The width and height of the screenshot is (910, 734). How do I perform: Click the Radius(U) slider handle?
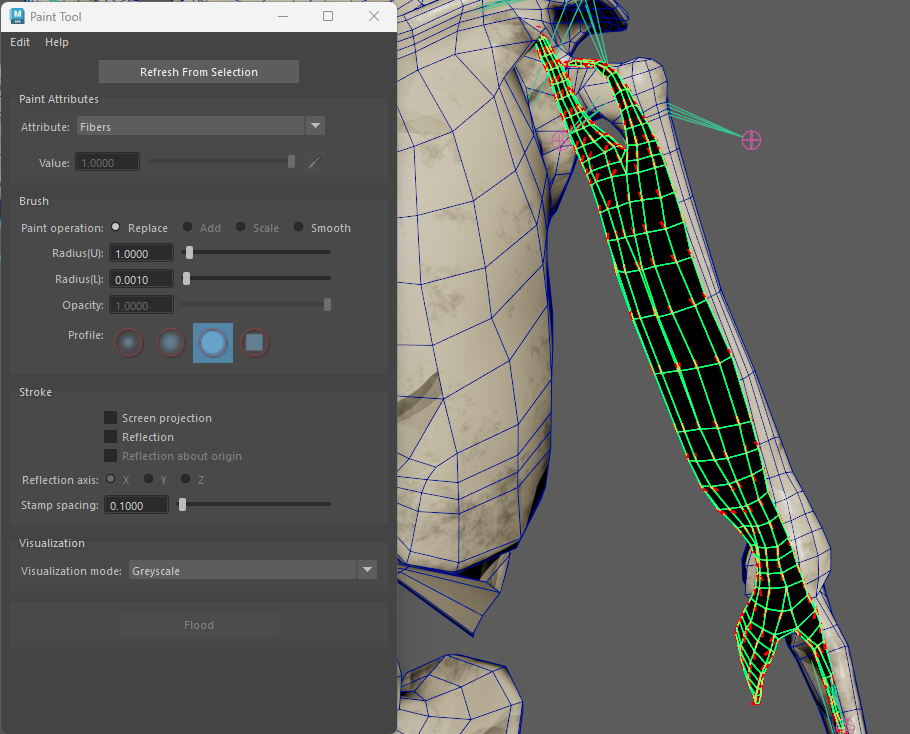pyautogui.click(x=189, y=253)
